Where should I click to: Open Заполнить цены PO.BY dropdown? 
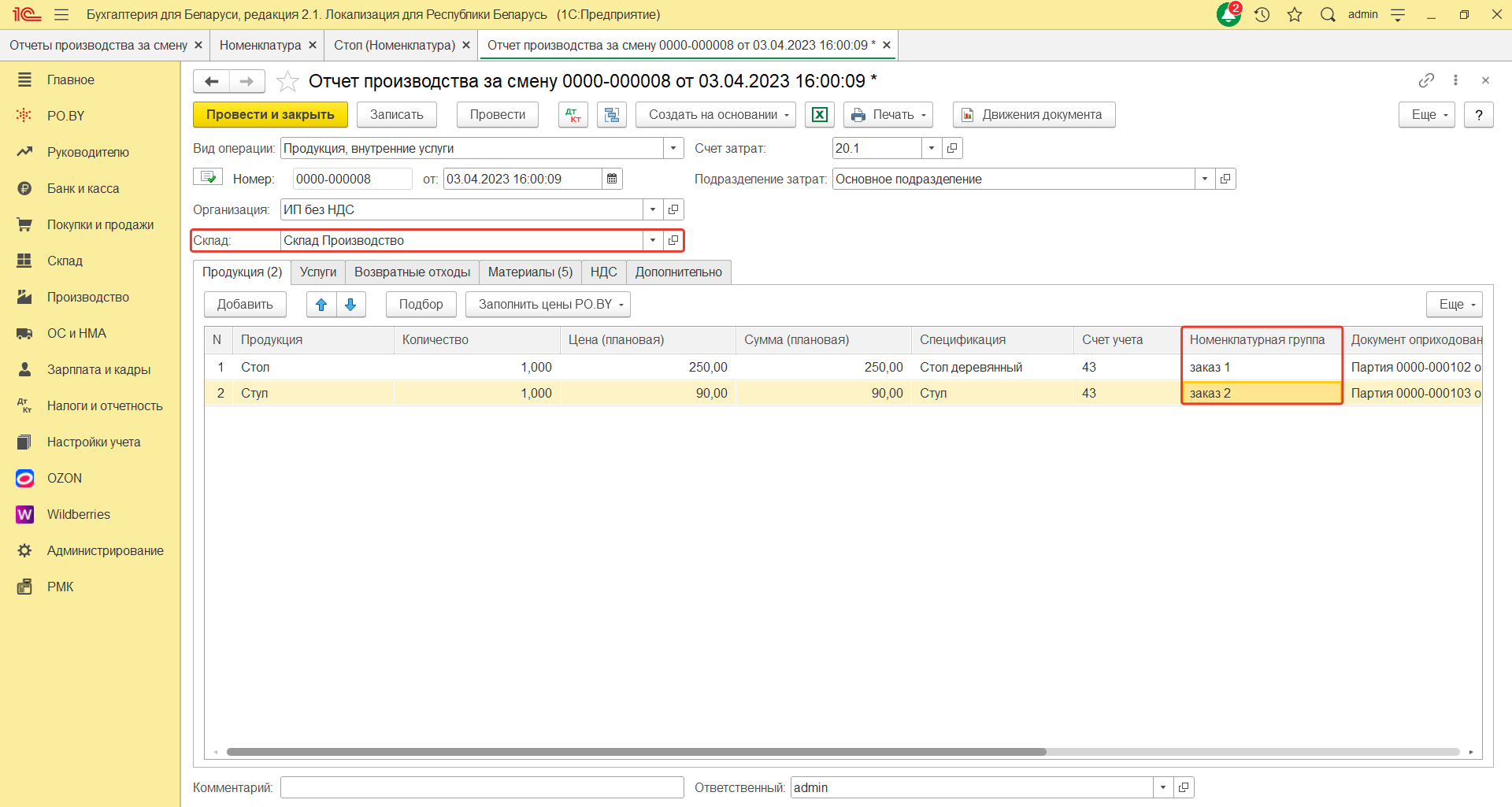pos(548,305)
